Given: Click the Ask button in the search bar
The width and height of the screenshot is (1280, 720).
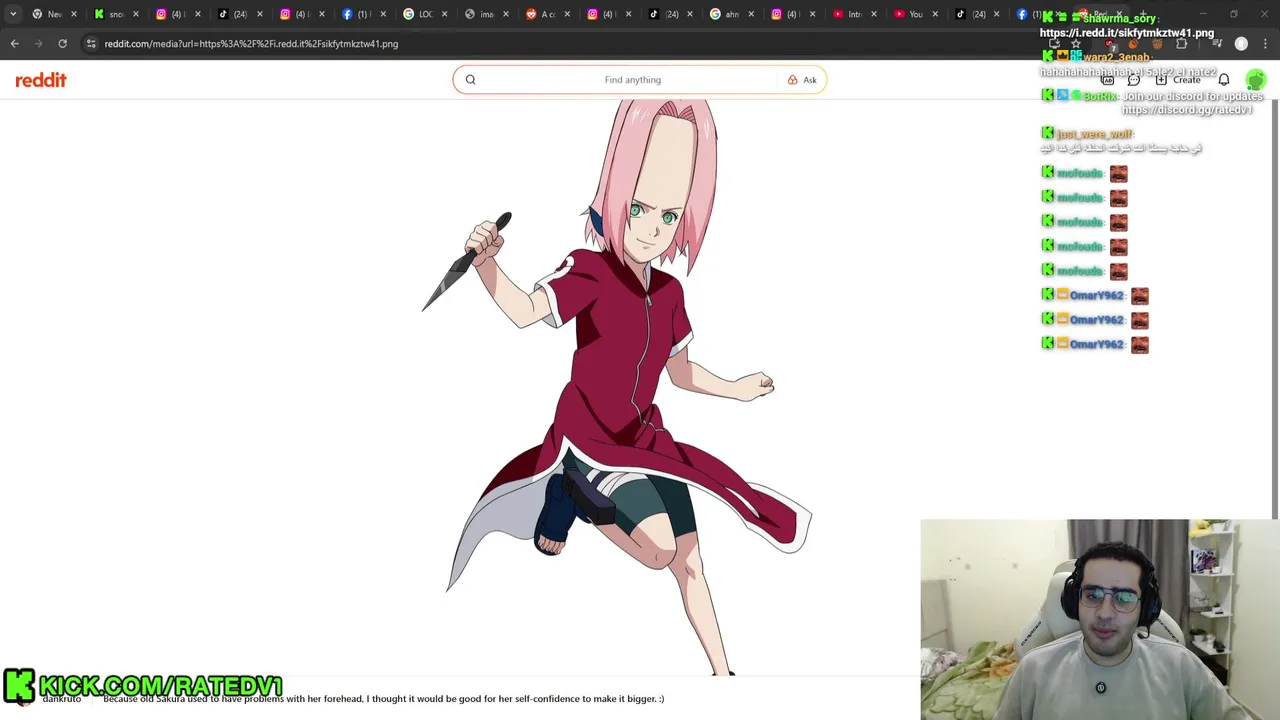Looking at the screenshot, I should 802,80.
